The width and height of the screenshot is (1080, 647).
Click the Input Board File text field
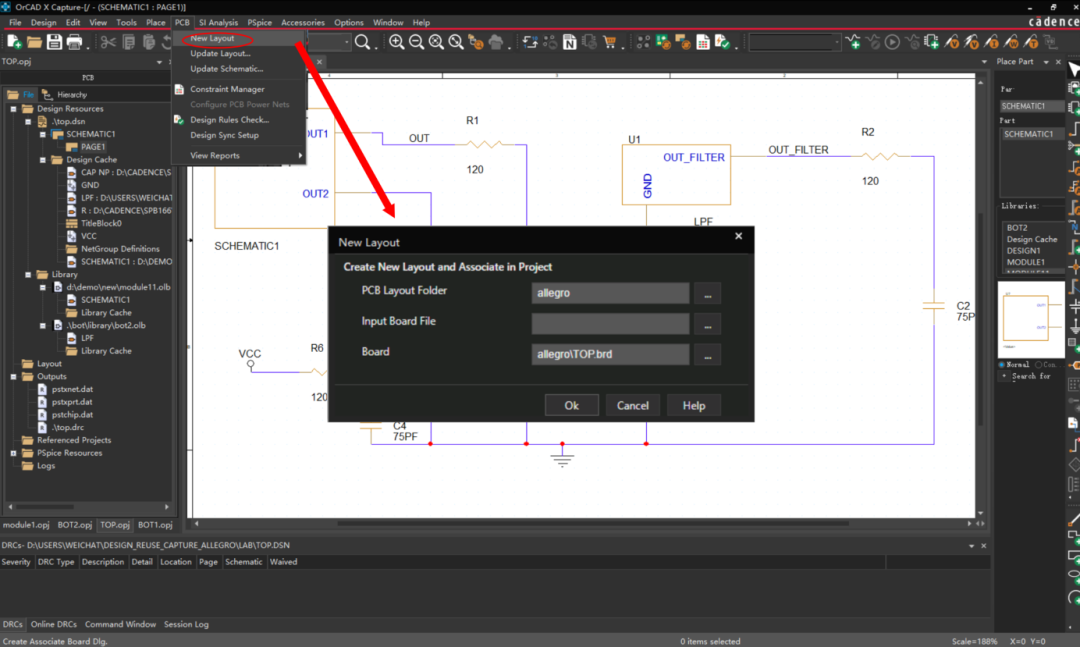[x=610, y=324]
